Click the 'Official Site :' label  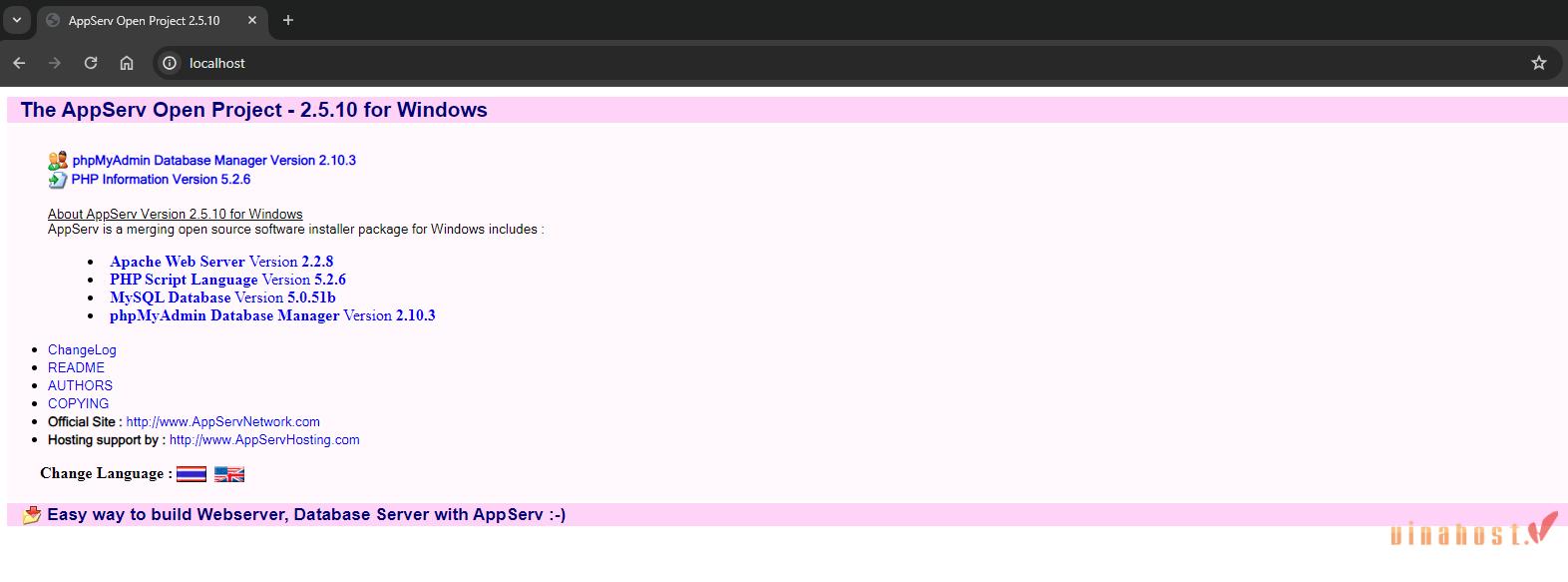(85, 421)
